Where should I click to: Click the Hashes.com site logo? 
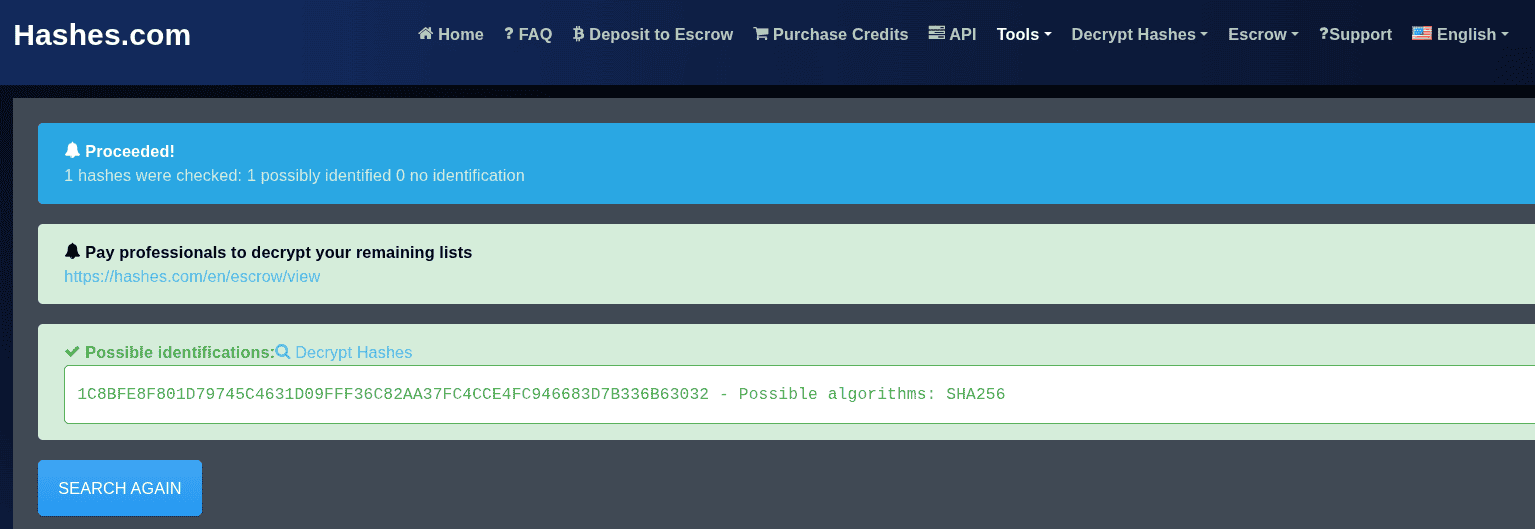102,35
